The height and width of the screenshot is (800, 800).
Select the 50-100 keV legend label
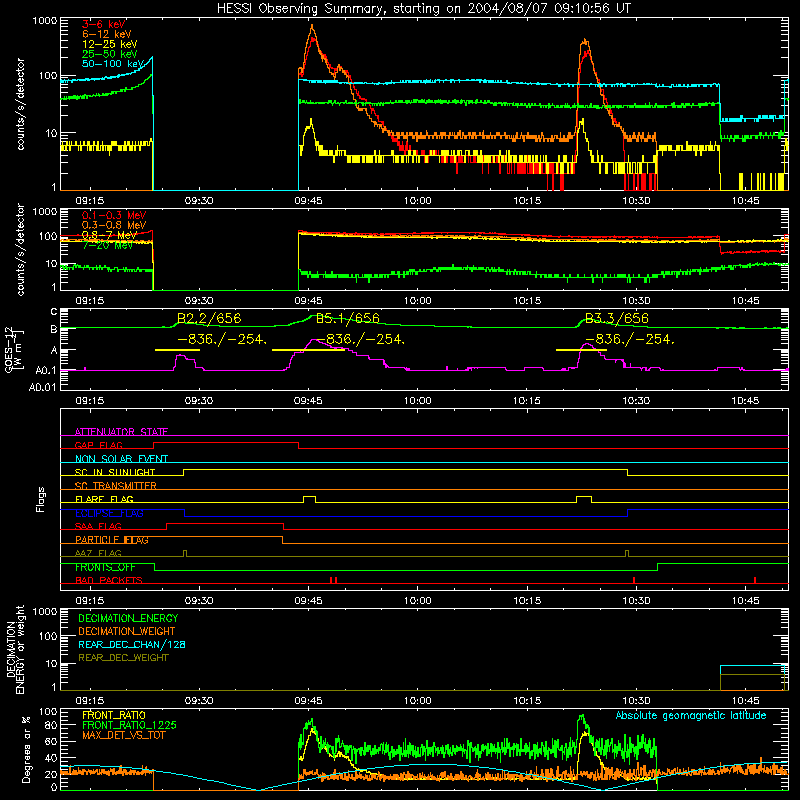click(x=113, y=64)
